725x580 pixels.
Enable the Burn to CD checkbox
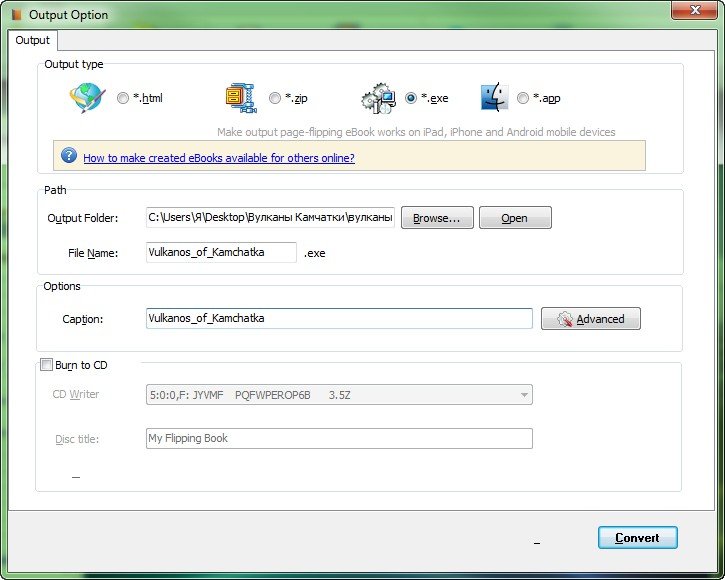click(x=46, y=365)
